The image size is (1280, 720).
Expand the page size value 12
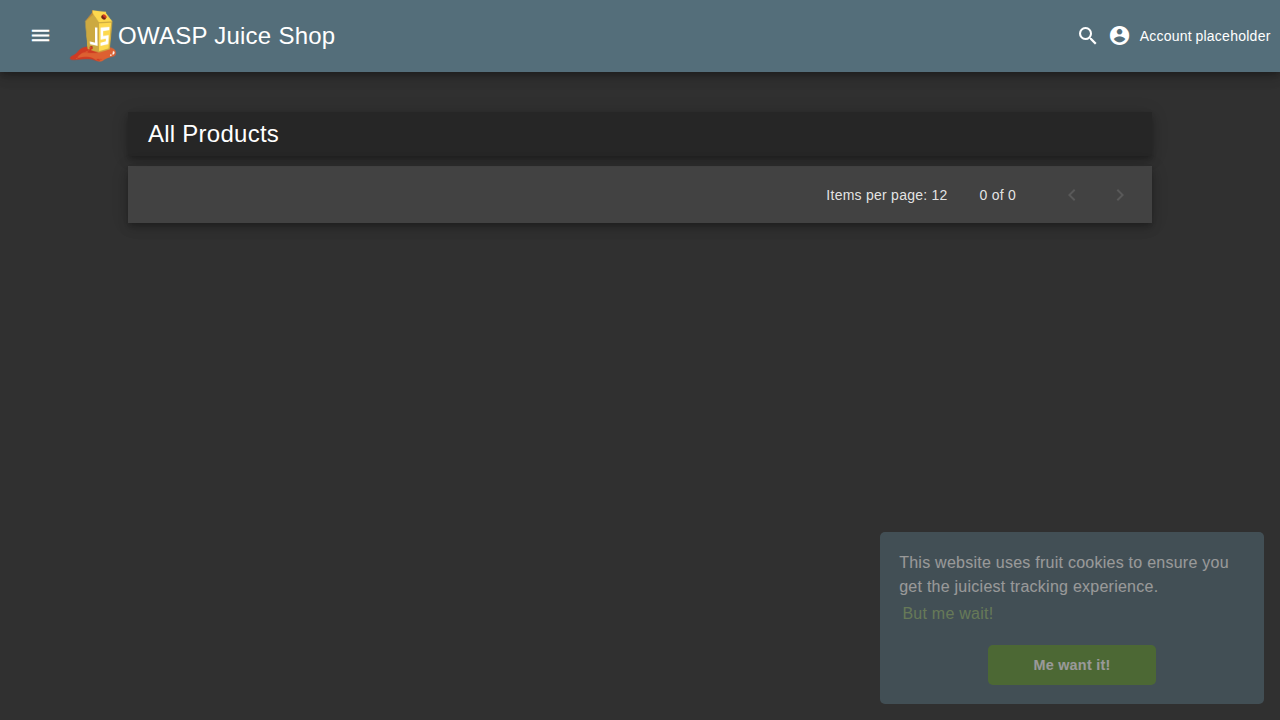(939, 195)
